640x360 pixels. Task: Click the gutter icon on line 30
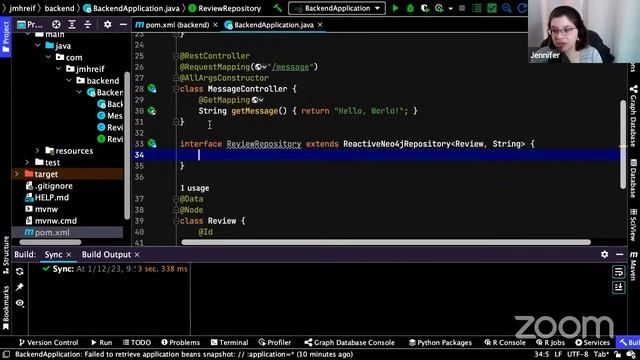[152, 111]
